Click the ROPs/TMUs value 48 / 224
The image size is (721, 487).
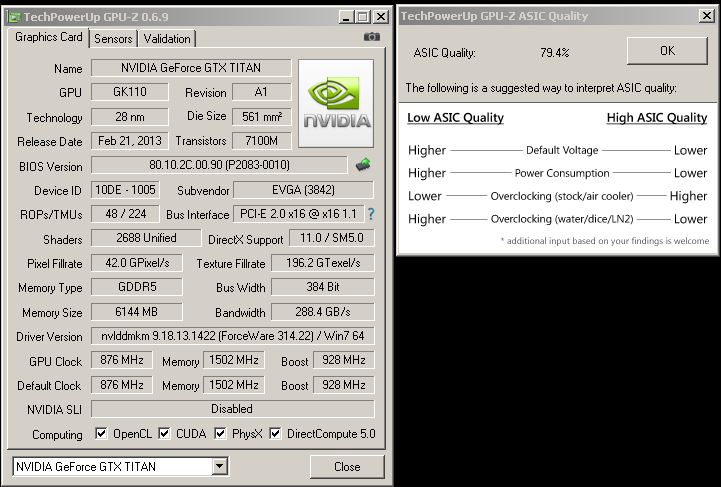tap(125, 213)
